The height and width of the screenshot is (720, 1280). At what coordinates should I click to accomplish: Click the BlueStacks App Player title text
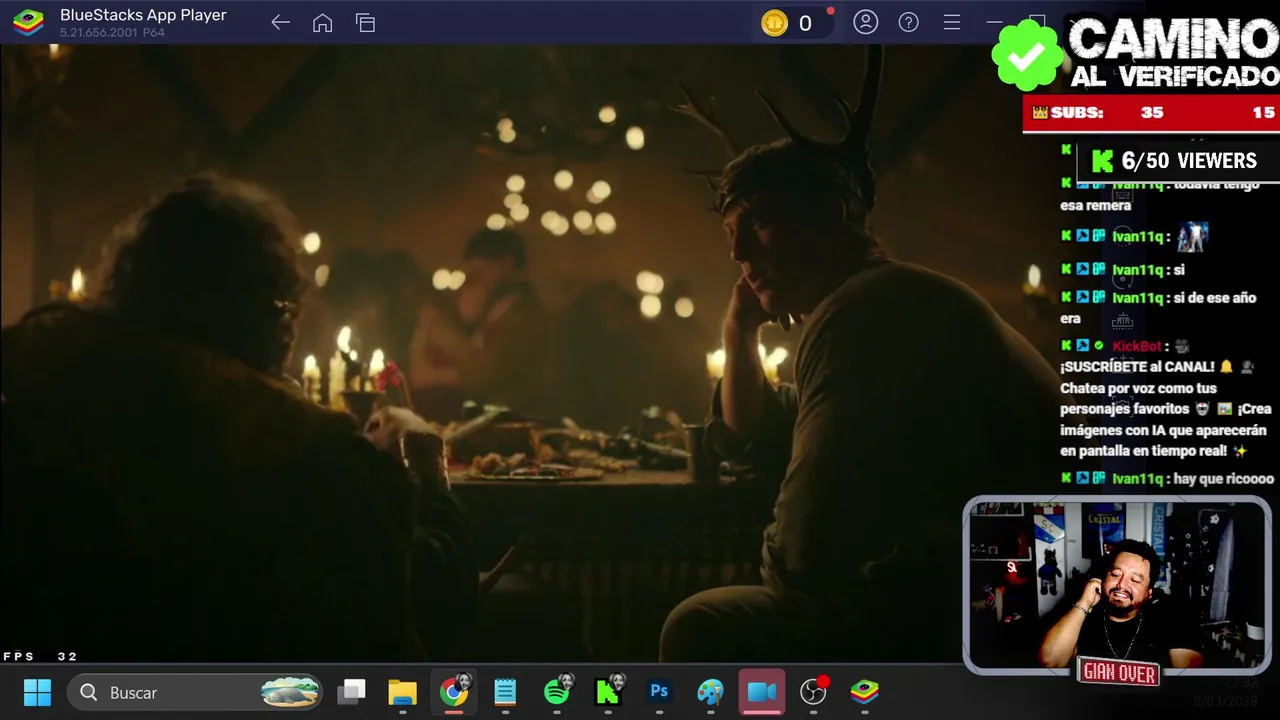tap(143, 15)
